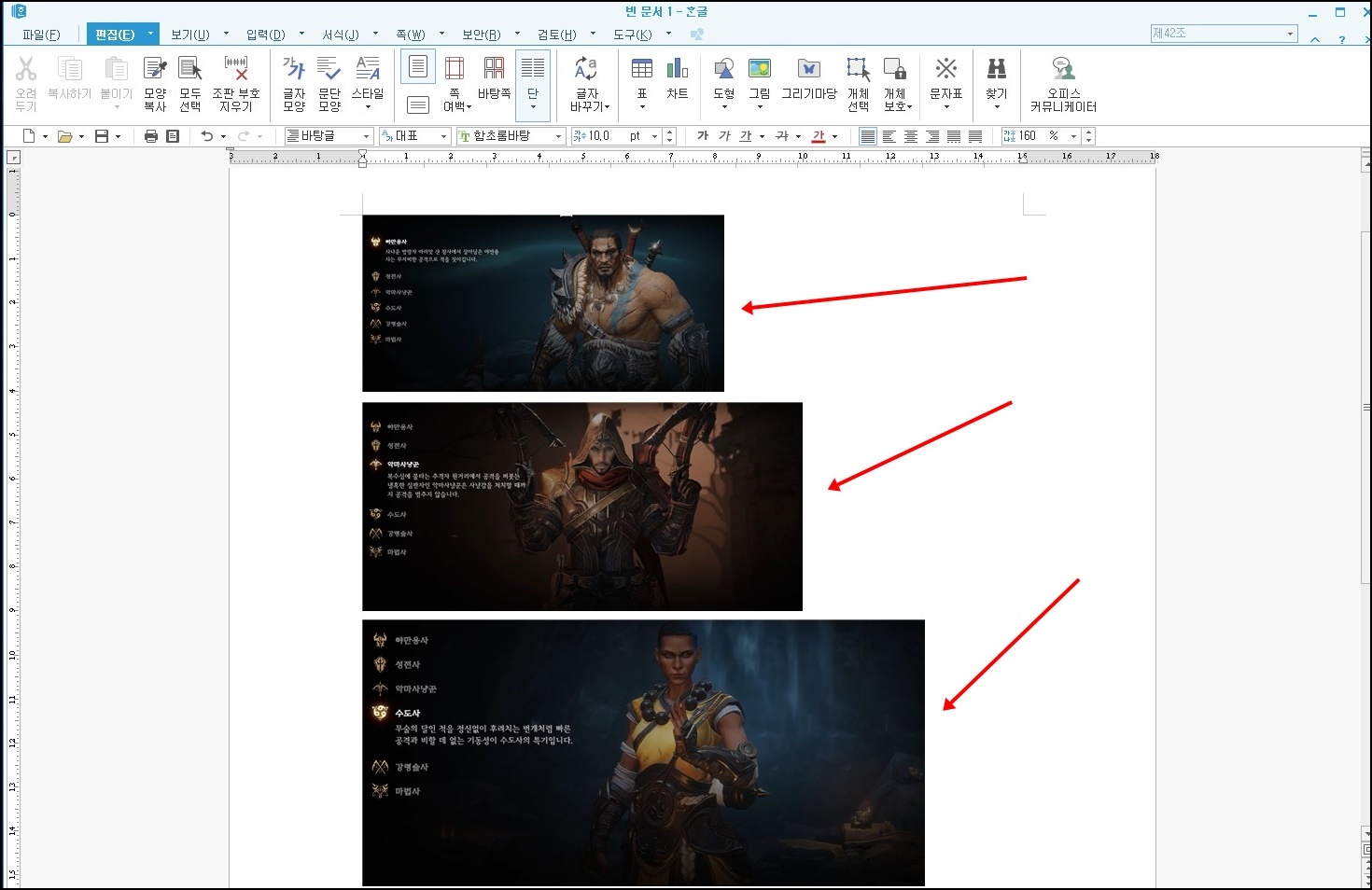Click the print preview icon
The image size is (1372, 890).
[x=173, y=136]
